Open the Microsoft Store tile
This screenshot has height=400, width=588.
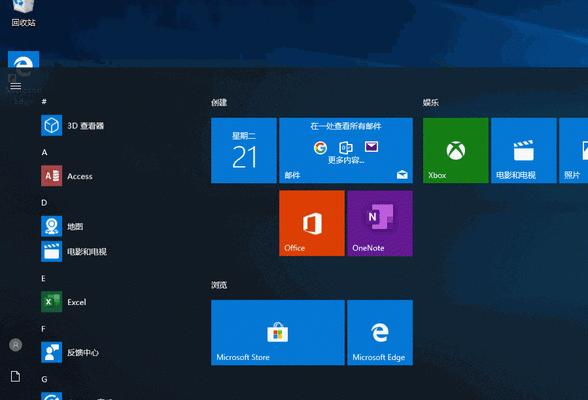pos(278,333)
